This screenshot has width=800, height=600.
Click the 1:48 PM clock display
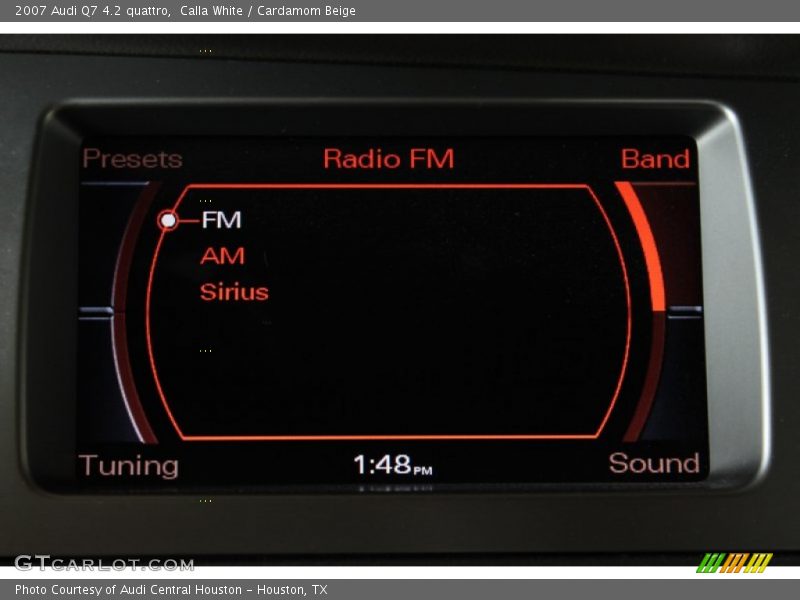pyautogui.click(x=392, y=465)
